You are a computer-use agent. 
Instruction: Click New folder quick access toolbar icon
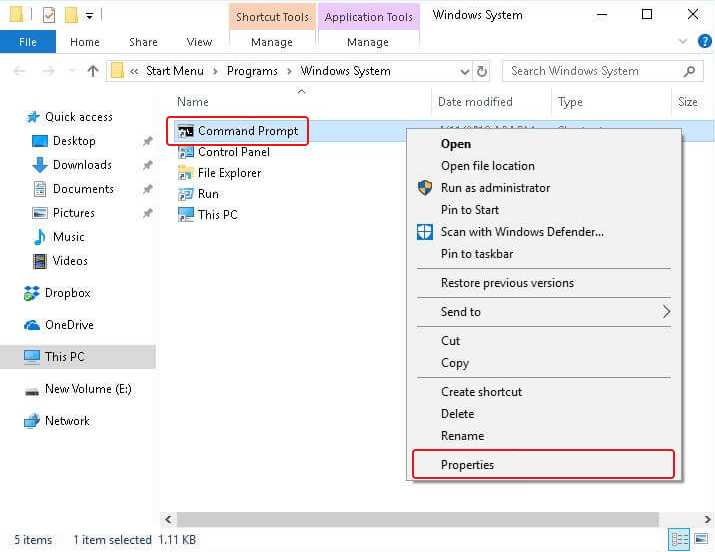(71, 15)
